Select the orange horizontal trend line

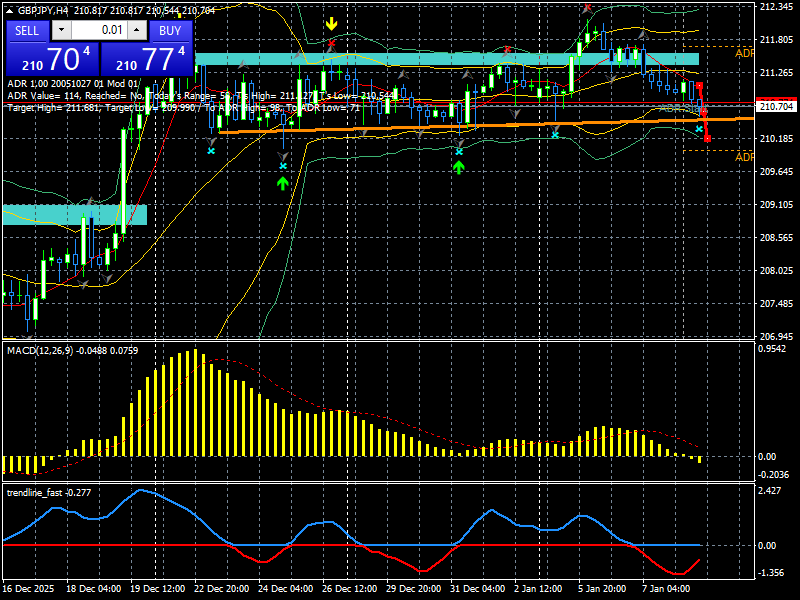click(x=486, y=126)
